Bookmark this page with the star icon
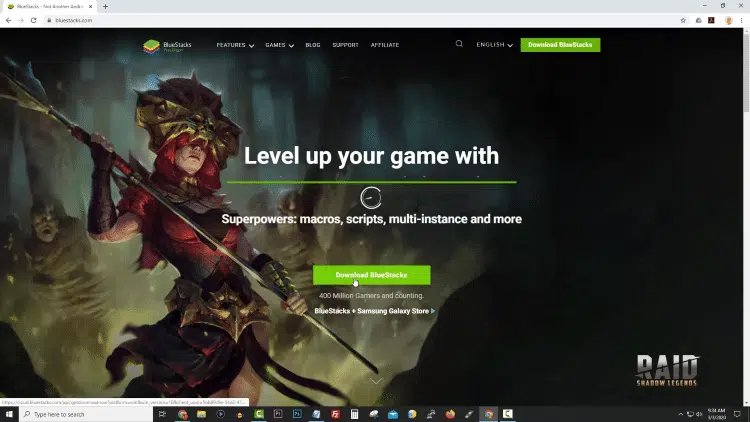 coord(683,20)
